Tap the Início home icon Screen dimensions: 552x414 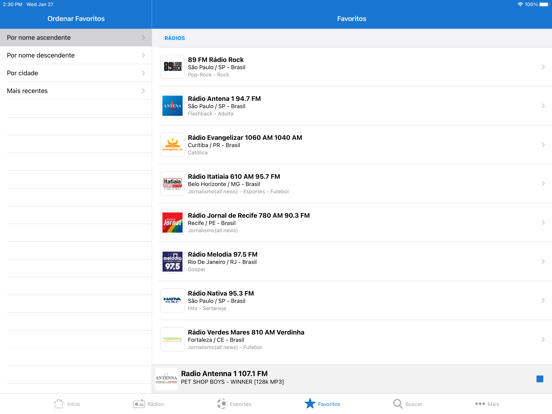point(58,404)
